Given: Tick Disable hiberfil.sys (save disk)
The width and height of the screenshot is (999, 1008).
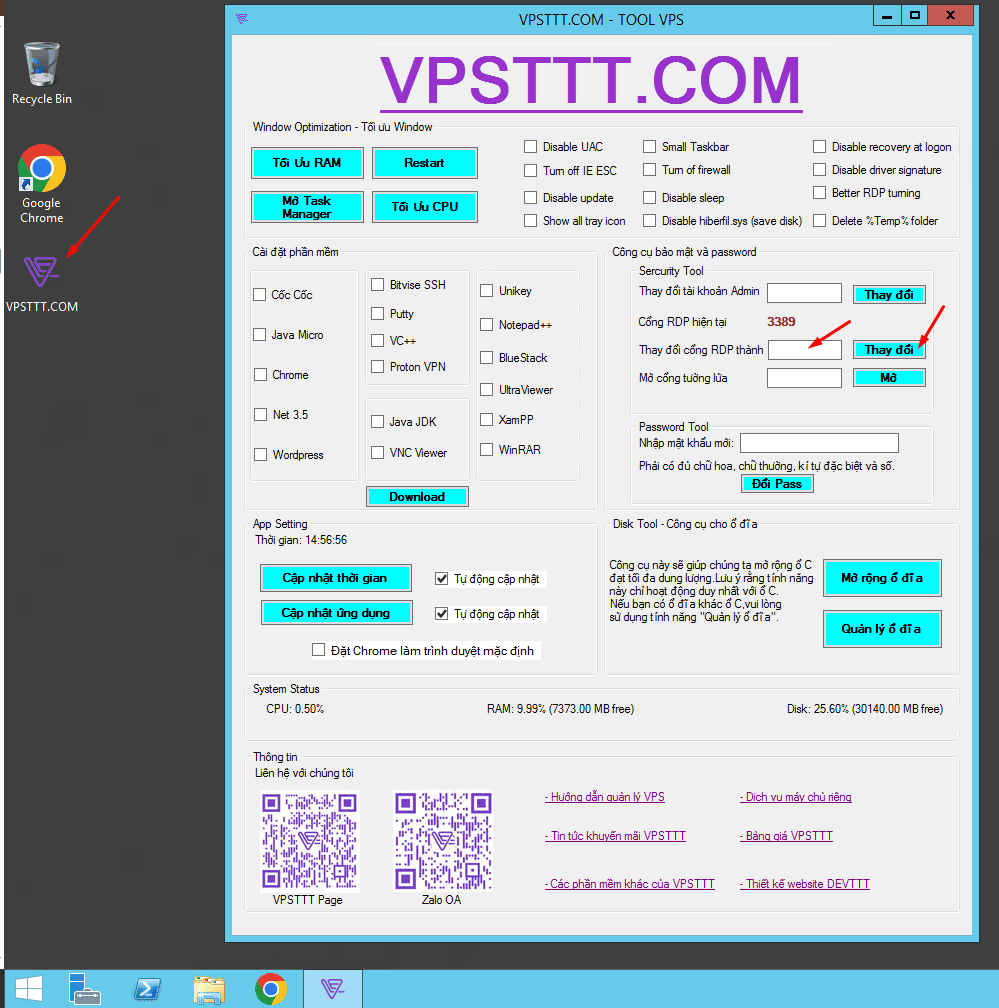Looking at the screenshot, I should (650, 220).
